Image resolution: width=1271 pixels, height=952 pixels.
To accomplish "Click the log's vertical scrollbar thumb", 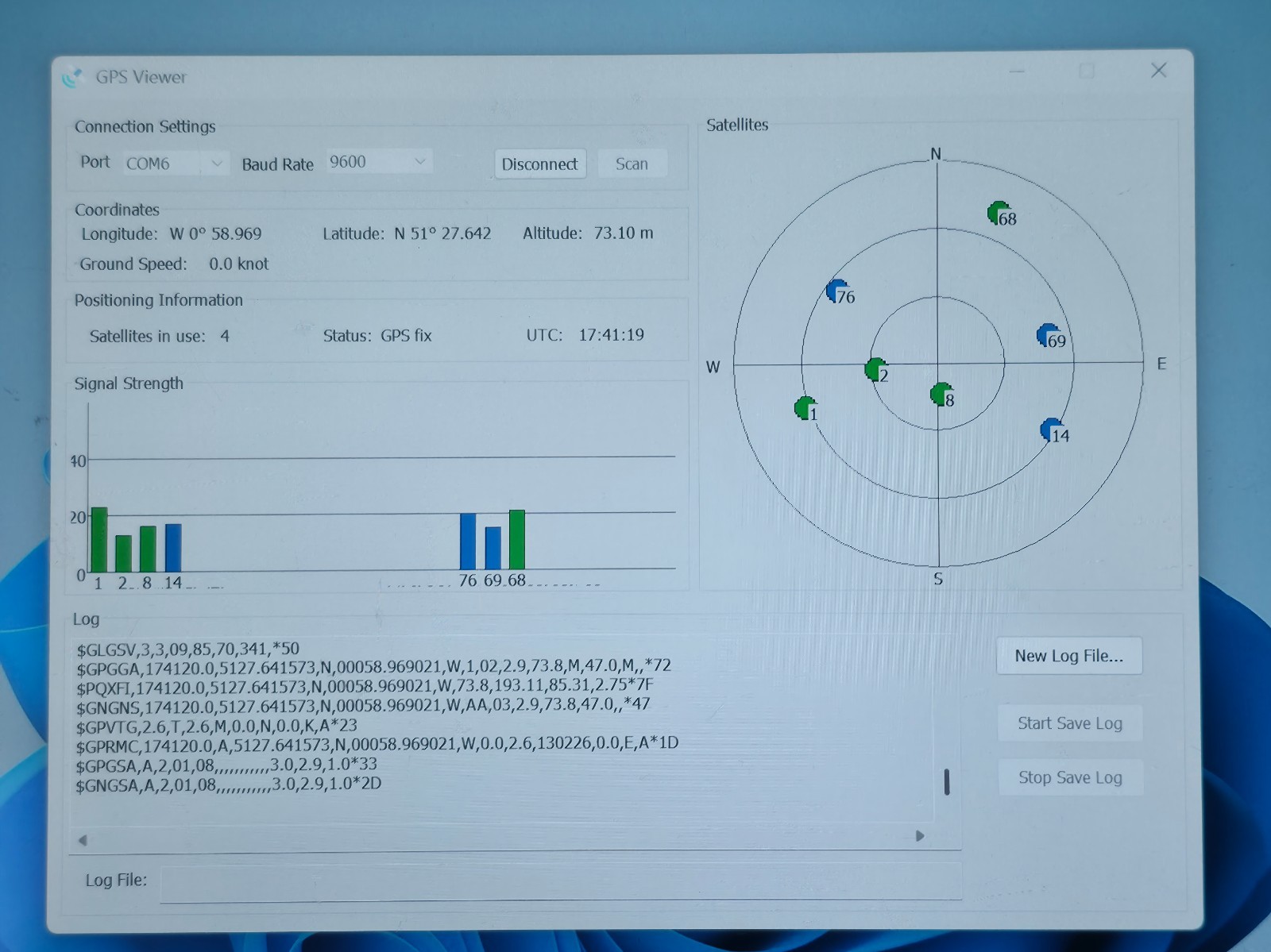I will [947, 782].
